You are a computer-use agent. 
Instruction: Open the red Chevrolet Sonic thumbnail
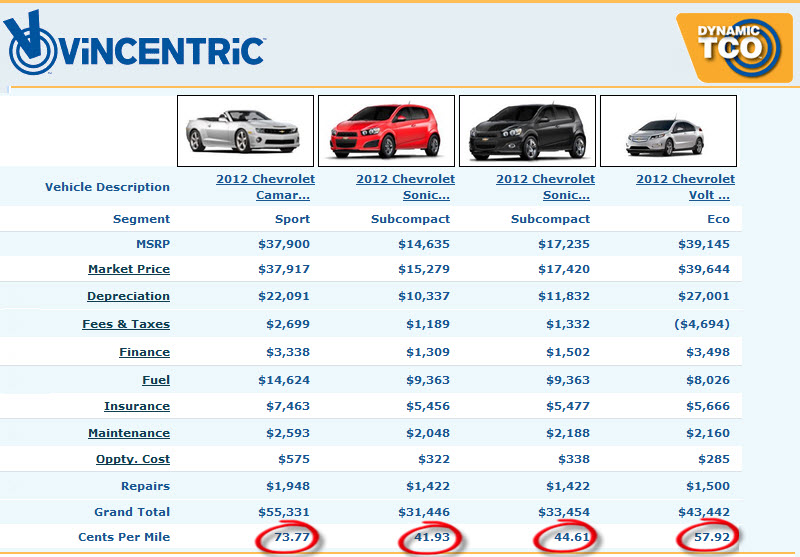386,131
